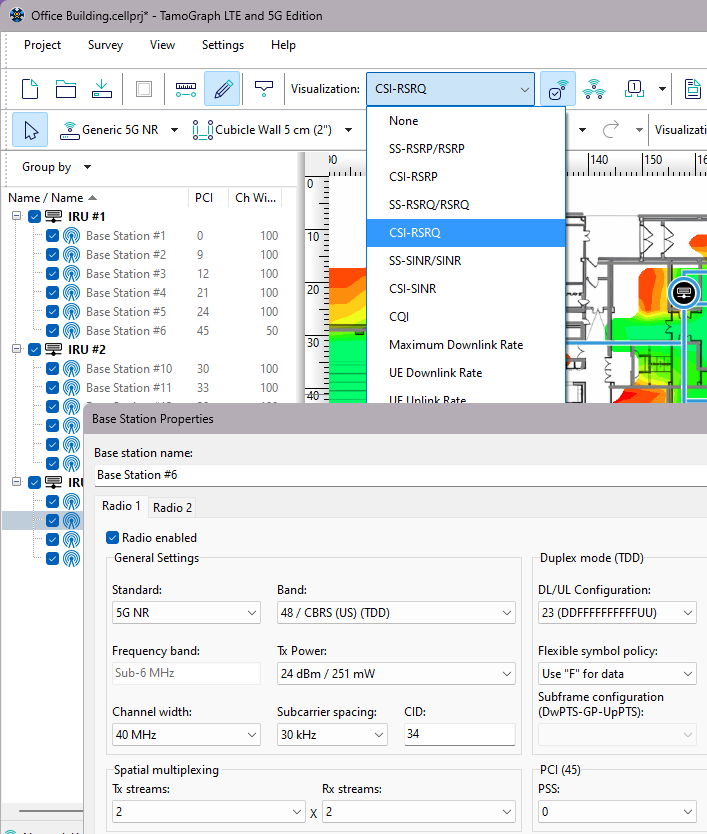This screenshot has width=707, height=834.
Task: Click the TamoGraph app icon in title bar
Action: click(x=17, y=15)
